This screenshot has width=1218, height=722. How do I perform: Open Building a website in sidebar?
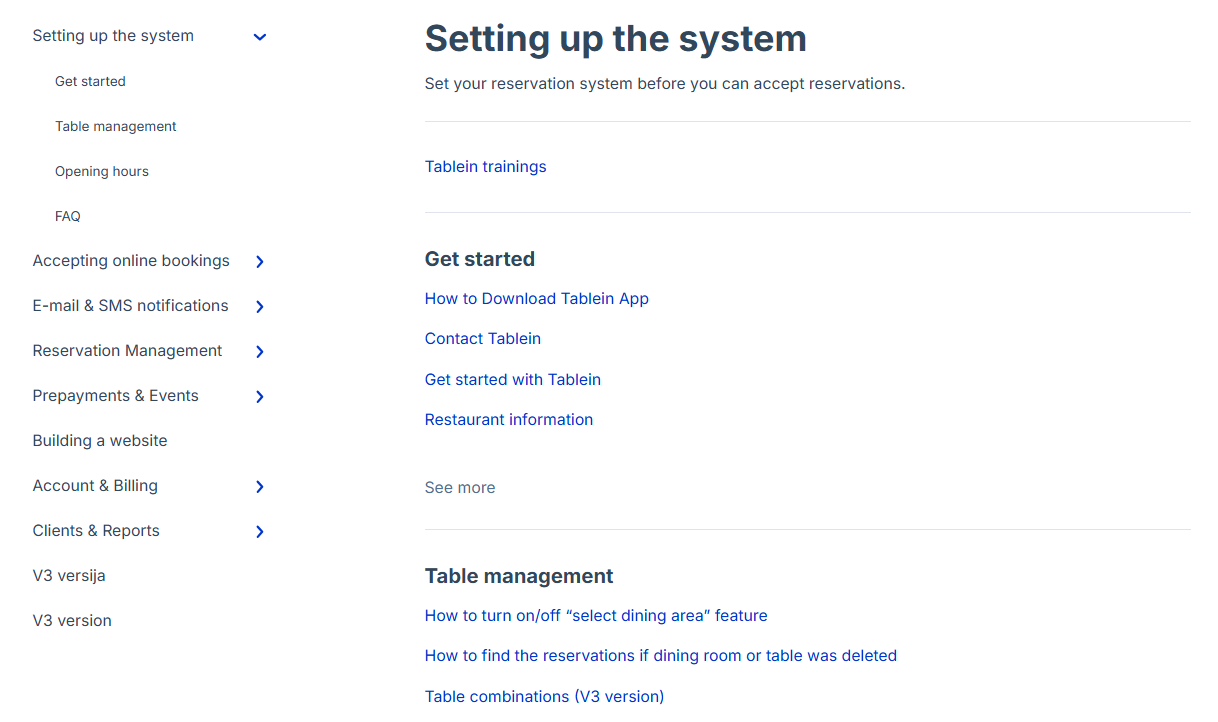point(100,441)
